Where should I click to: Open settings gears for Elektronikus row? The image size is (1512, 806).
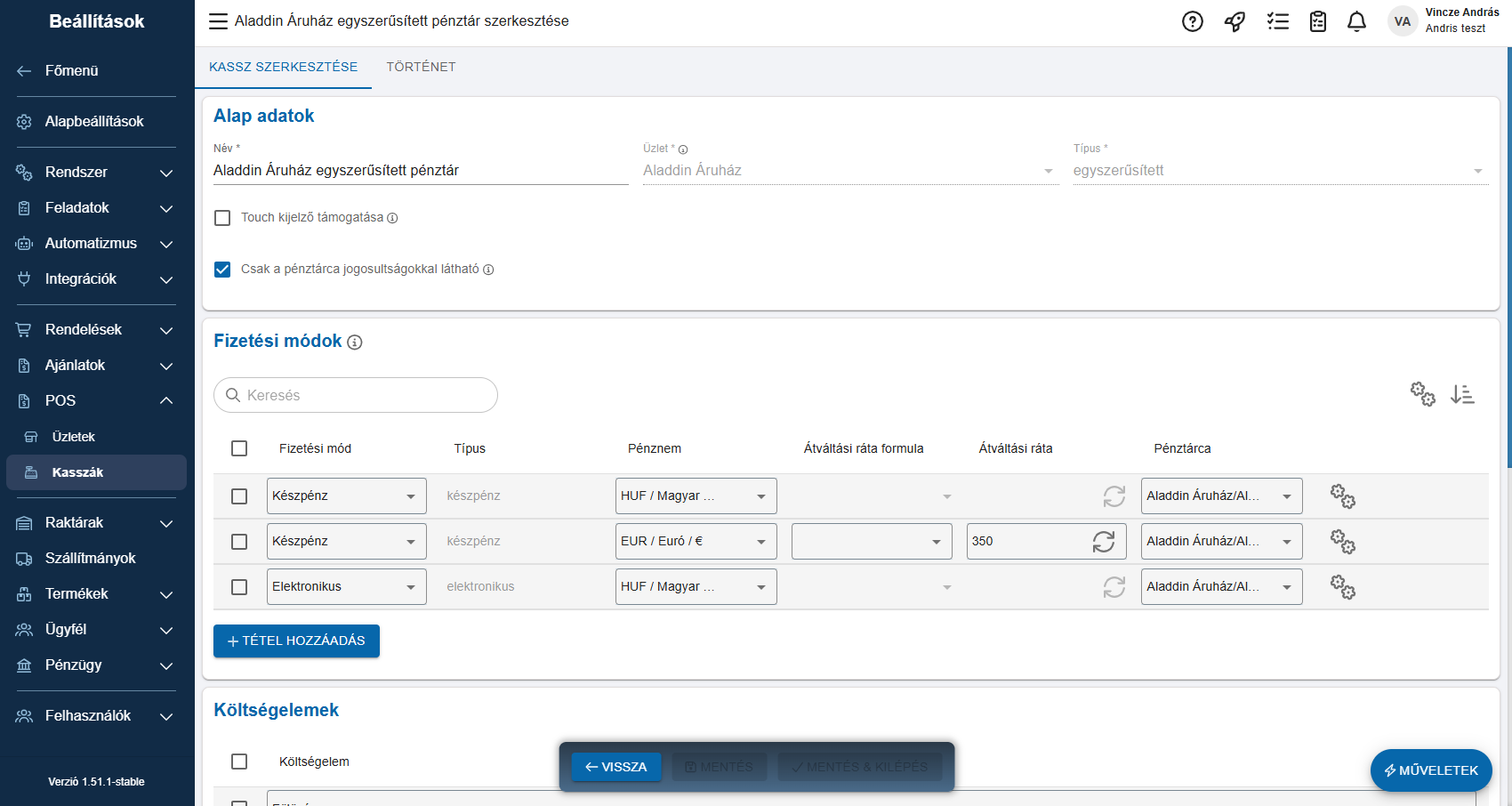coord(1342,587)
